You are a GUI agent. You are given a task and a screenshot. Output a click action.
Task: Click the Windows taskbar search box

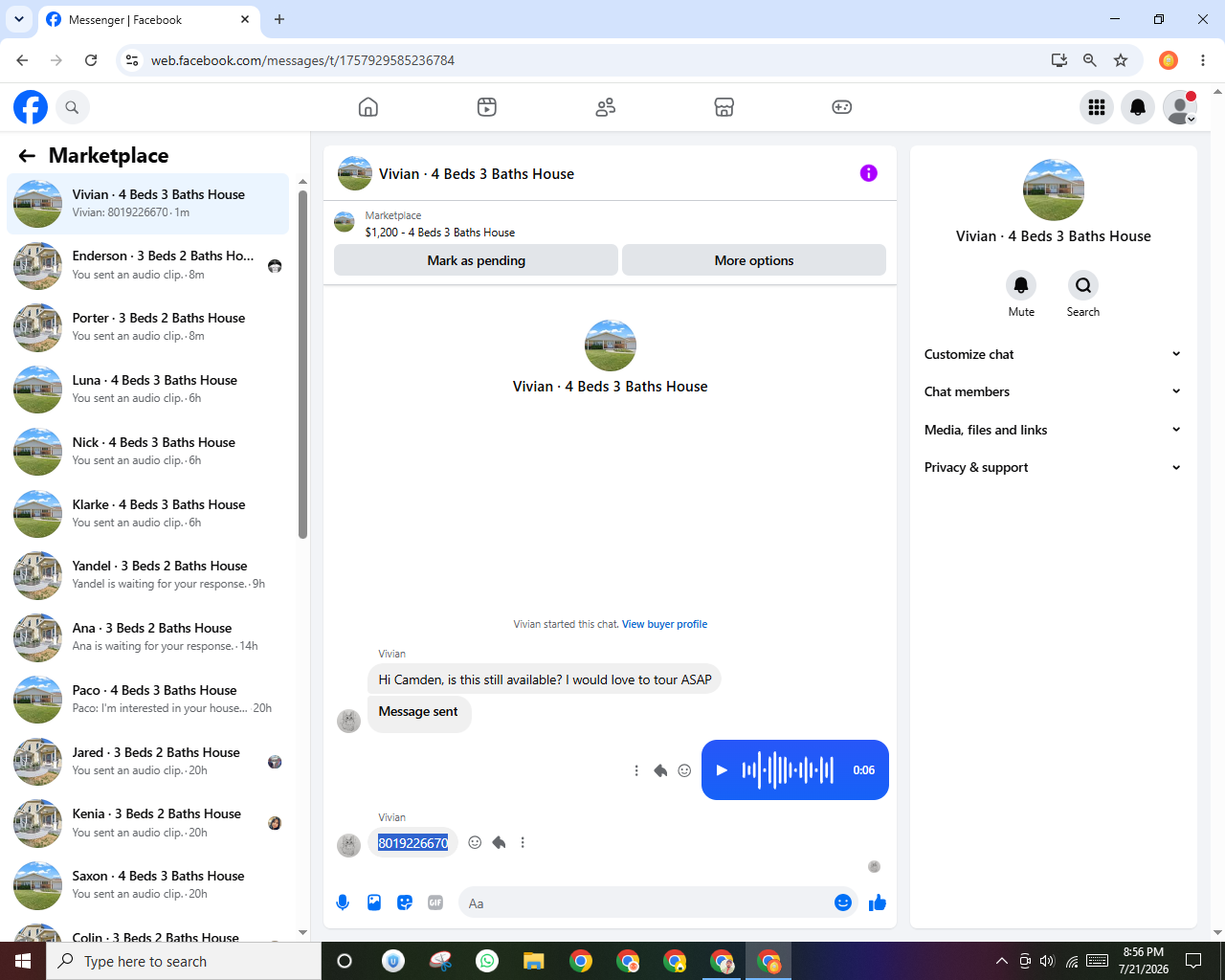pos(184,961)
